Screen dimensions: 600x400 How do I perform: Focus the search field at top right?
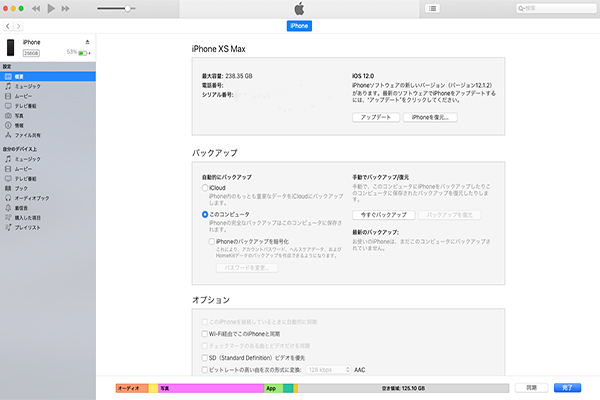coord(556,8)
